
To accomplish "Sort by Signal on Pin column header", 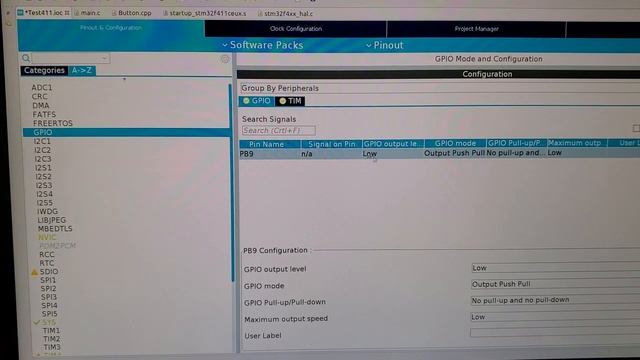I will coord(331,144).
